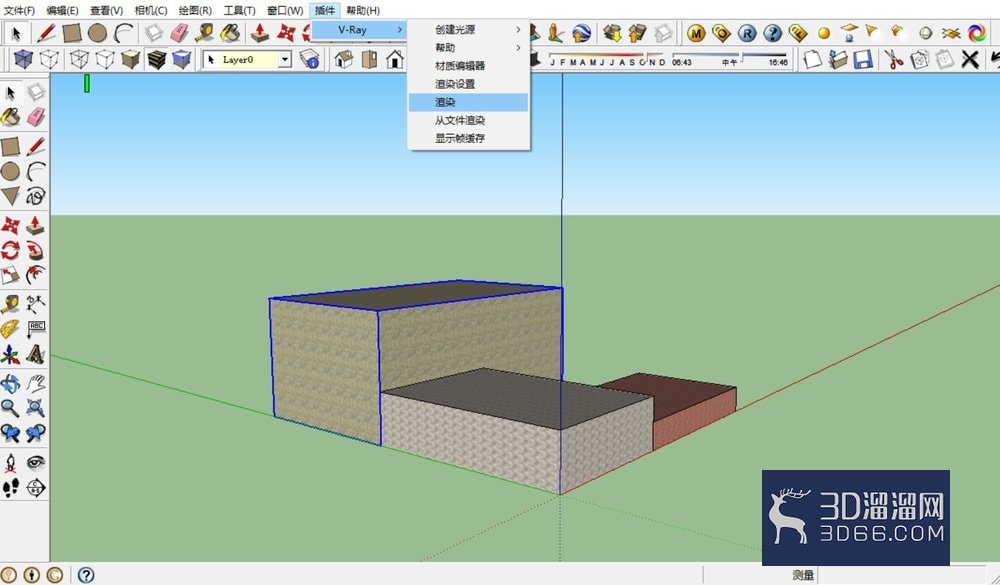Screen dimensions: 1000x585
Task: Select the Rotate tool in left palette
Action: pos(10,250)
